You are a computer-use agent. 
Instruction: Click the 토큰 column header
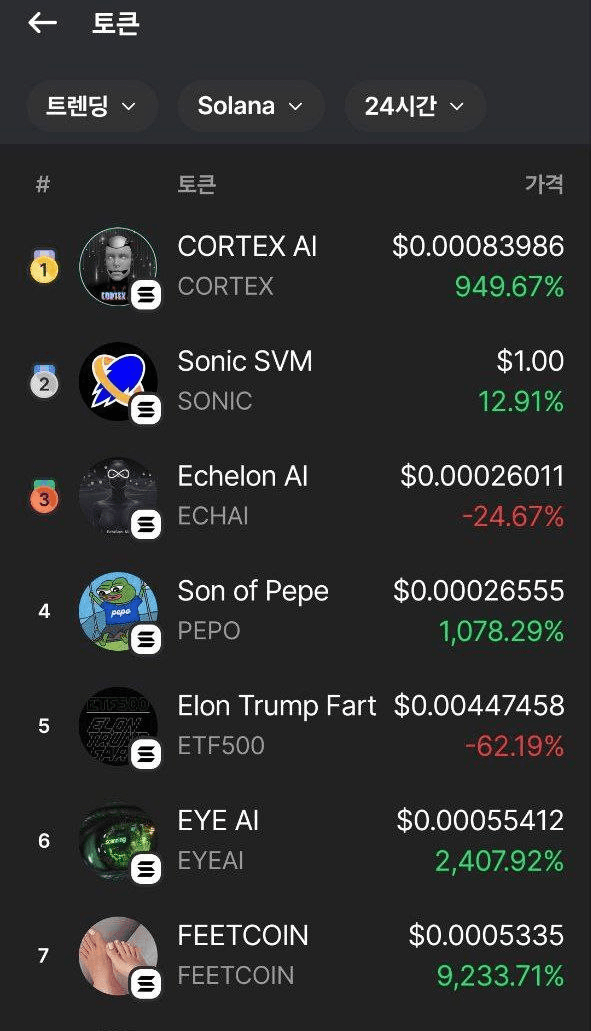(x=197, y=184)
